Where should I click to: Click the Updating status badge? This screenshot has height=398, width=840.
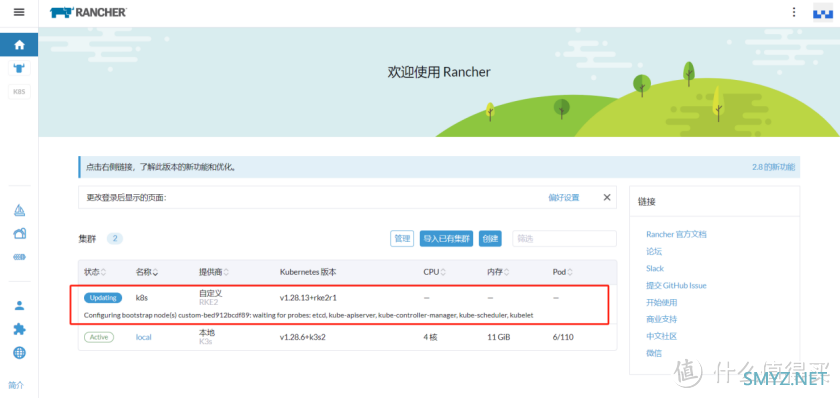click(x=103, y=297)
